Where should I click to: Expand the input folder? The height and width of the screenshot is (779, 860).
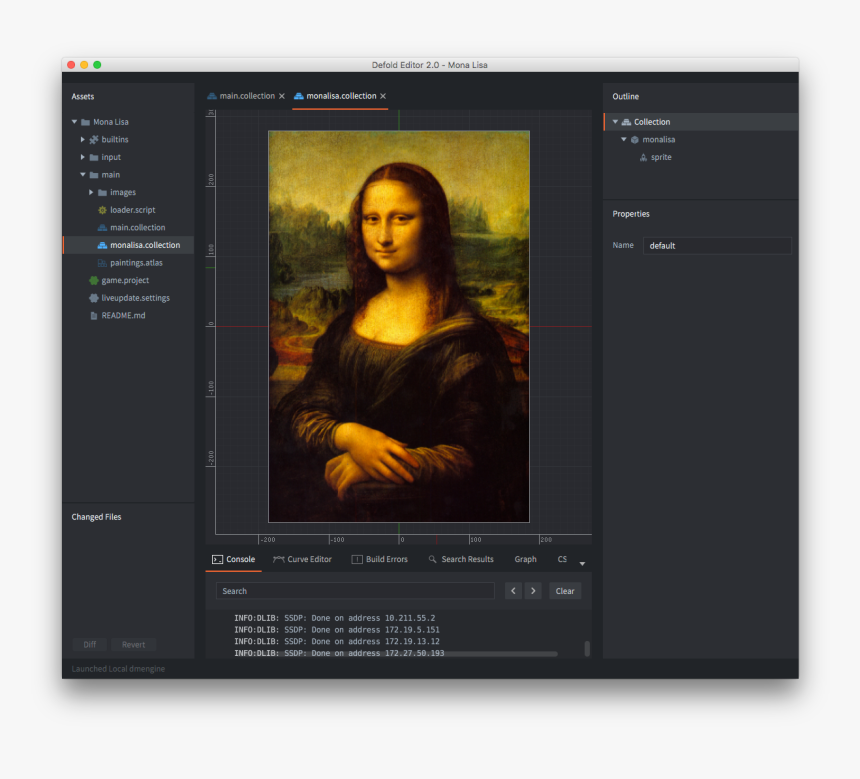[x=83, y=157]
